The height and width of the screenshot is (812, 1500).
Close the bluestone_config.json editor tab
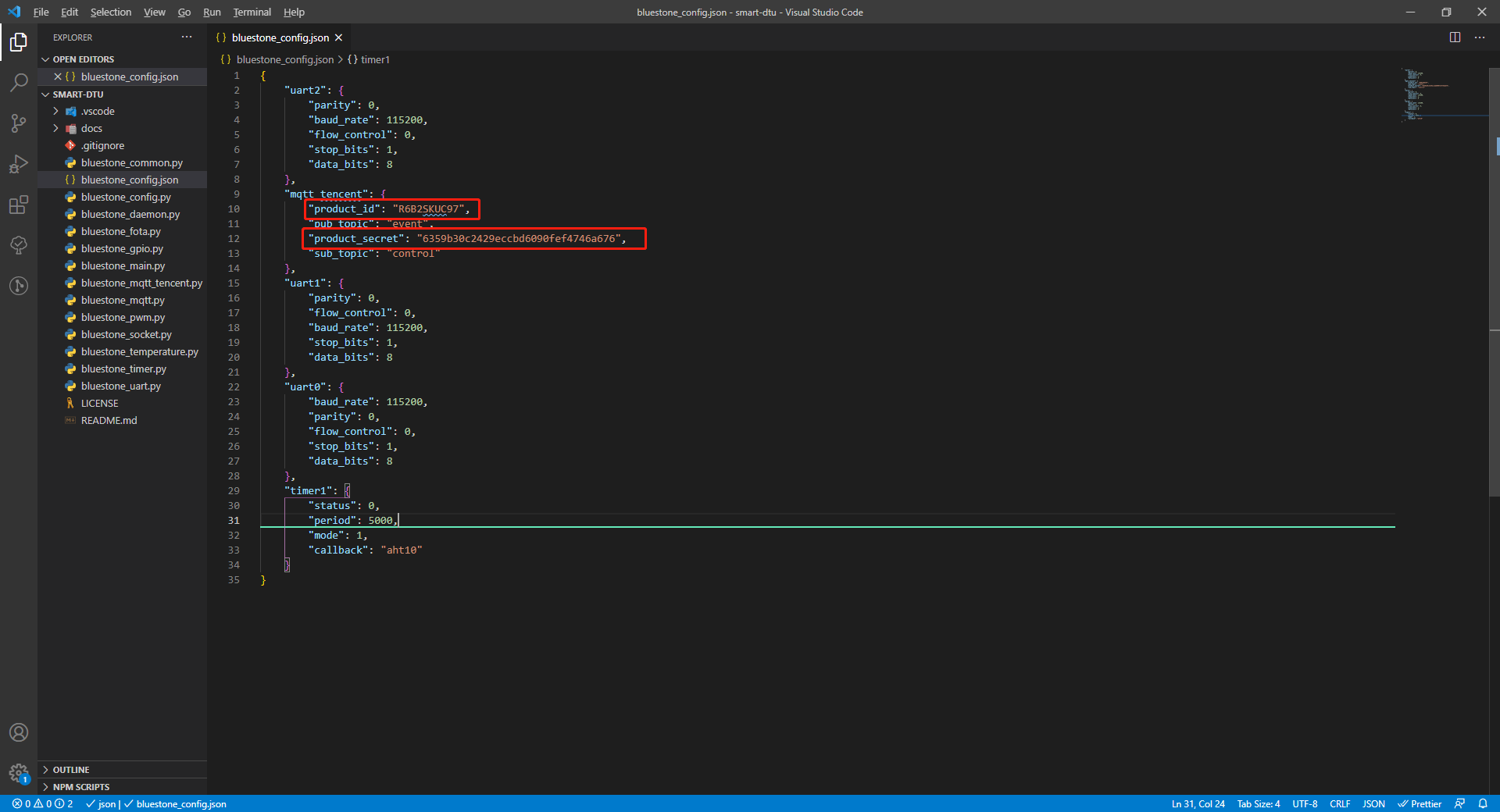(x=338, y=37)
